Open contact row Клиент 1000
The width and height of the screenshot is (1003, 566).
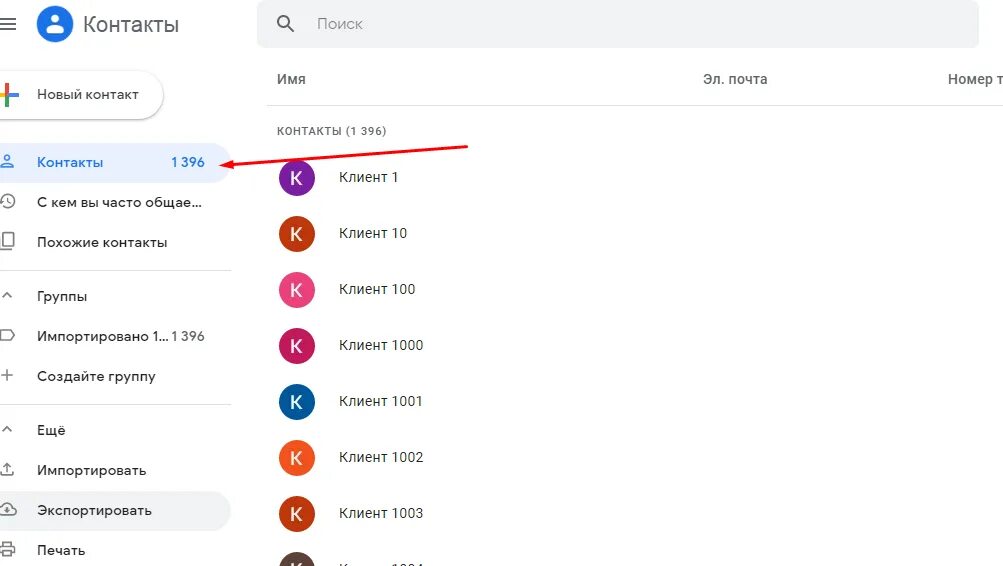tap(635, 346)
